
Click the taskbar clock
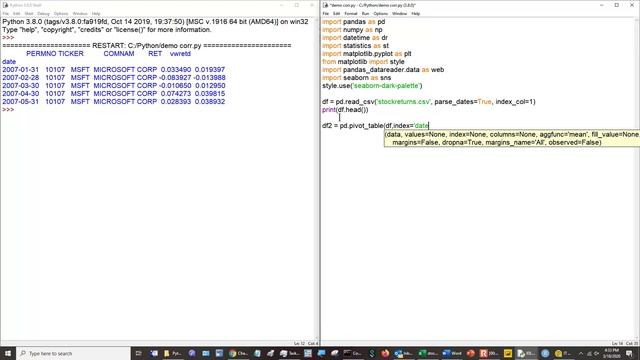click(611, 353)
